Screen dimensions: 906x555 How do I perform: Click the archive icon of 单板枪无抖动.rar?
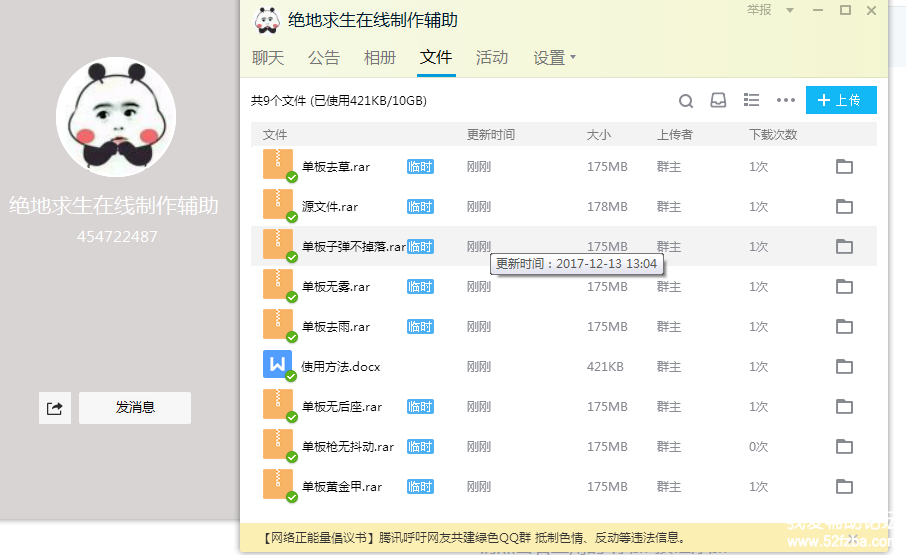coord(278,444)
